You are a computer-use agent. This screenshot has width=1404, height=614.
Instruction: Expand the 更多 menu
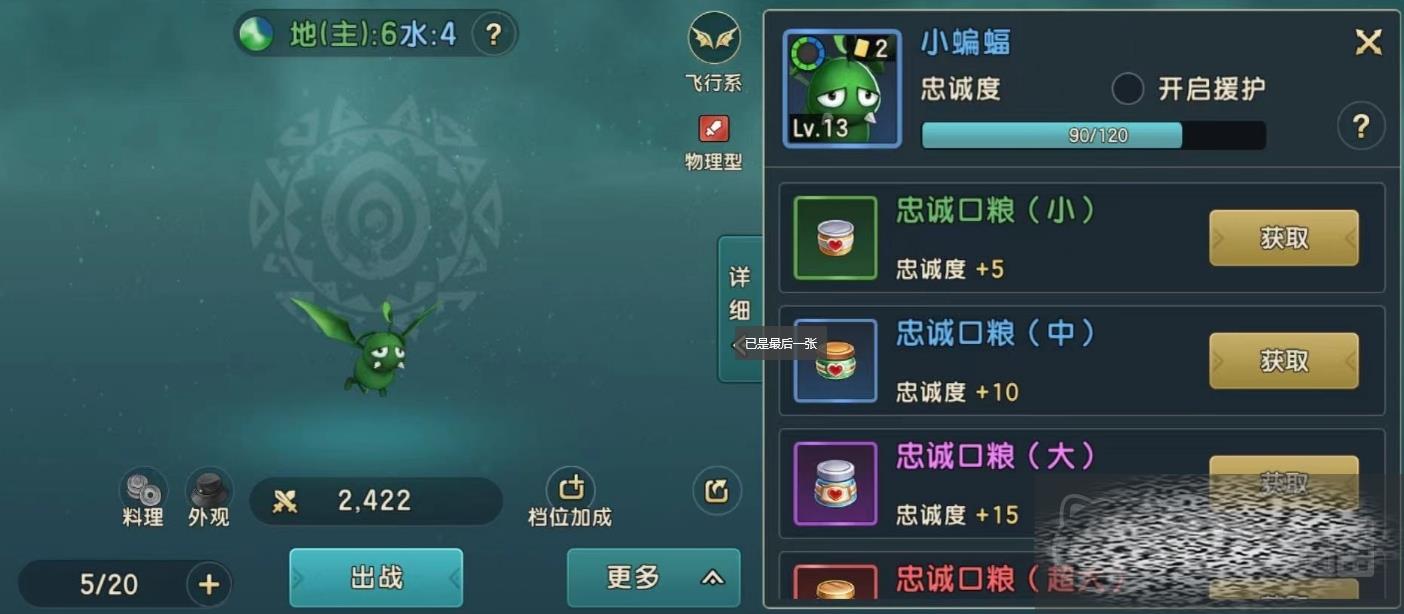pyautogui.click(x=654, y=578)
